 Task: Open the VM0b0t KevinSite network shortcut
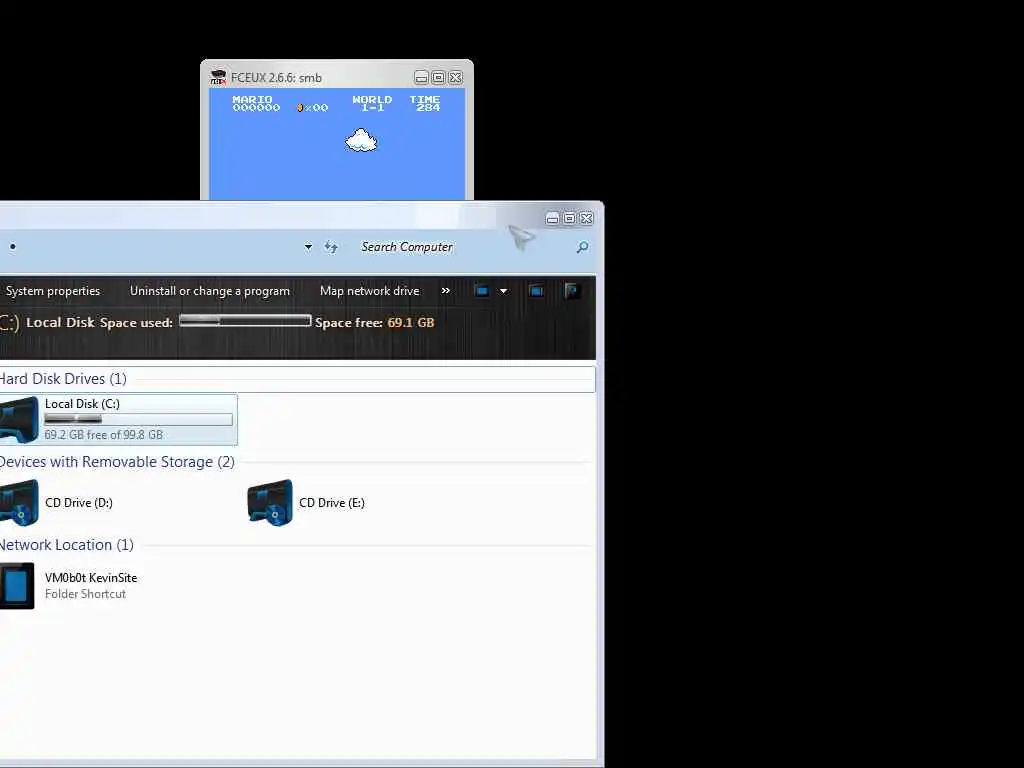pyautogui.click(x=17, y=586)
